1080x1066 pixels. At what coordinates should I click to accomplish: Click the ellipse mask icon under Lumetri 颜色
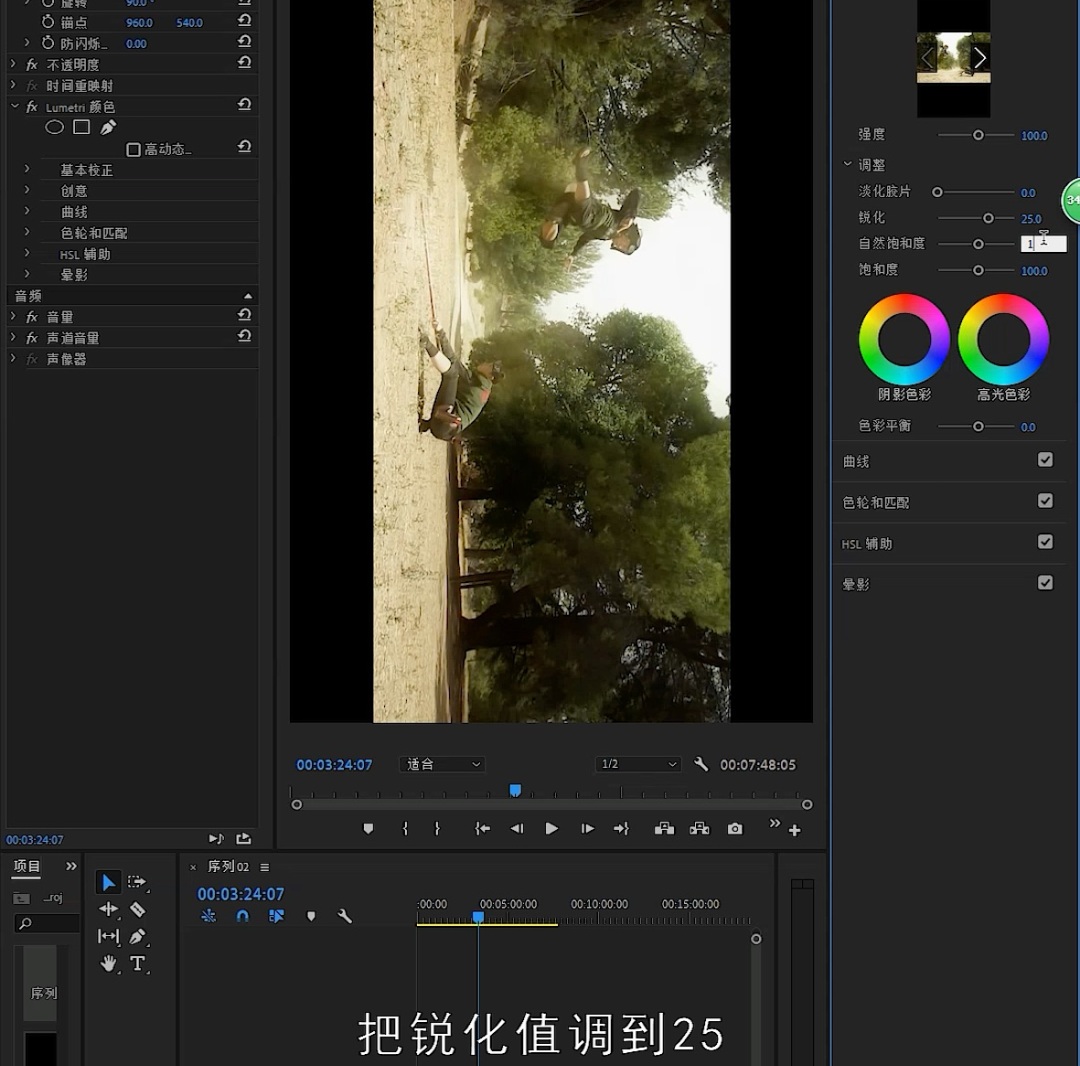54,127
